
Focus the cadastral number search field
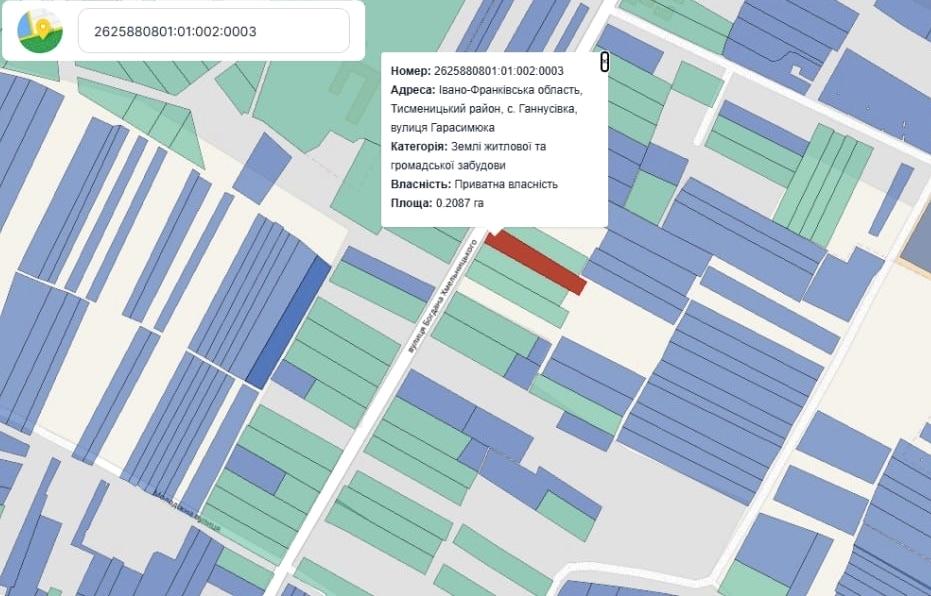pyautogui.click(x=213, y=31)
